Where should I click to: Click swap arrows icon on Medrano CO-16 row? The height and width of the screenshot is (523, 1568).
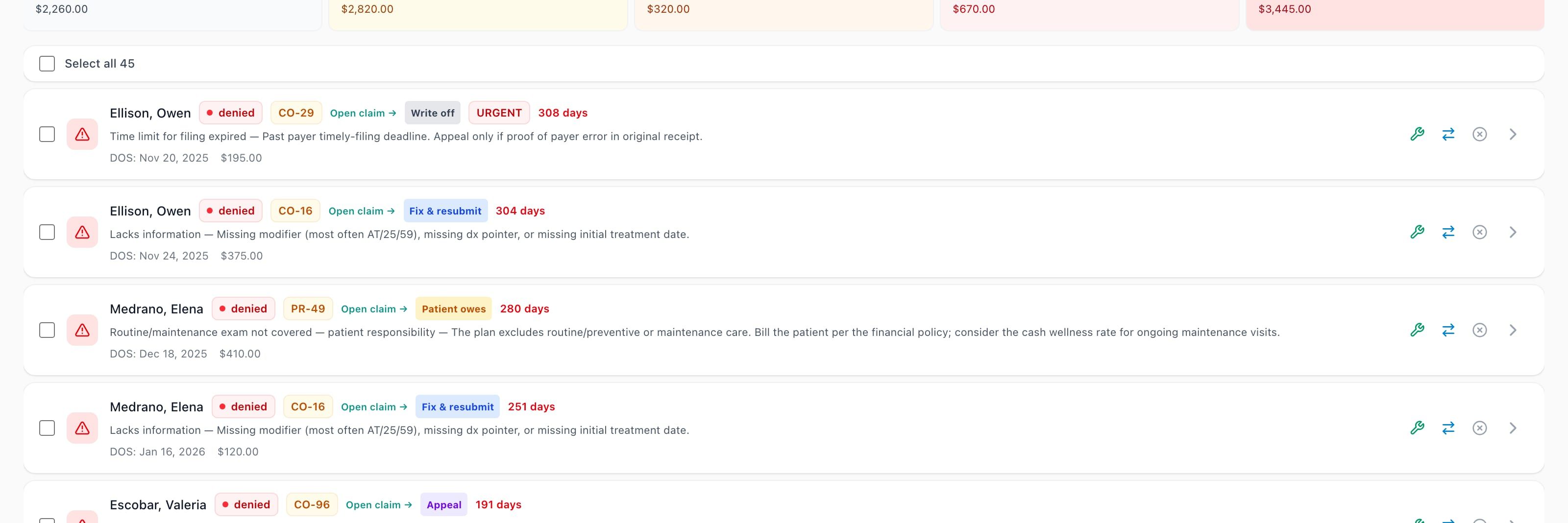click(x=1448, y=428)
